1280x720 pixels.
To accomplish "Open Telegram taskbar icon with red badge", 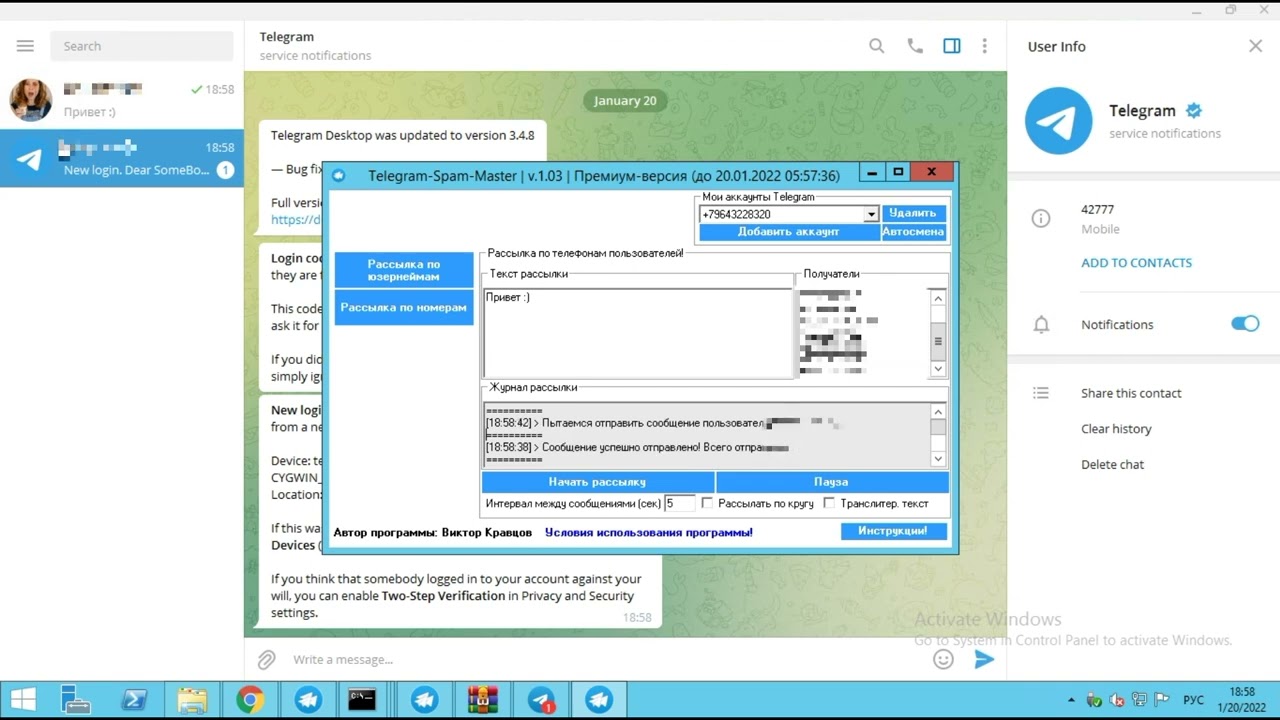I will pos(541,700).
